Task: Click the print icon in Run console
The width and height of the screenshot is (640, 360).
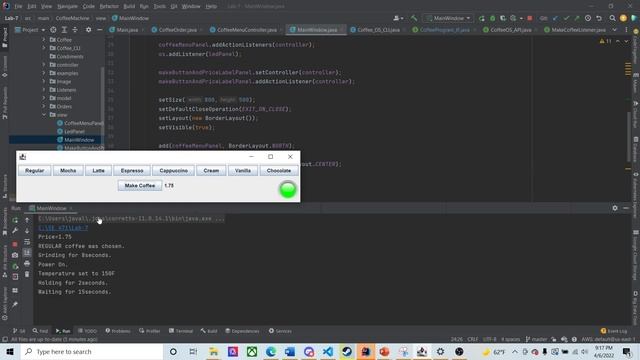Action: [x=27, y=264]
